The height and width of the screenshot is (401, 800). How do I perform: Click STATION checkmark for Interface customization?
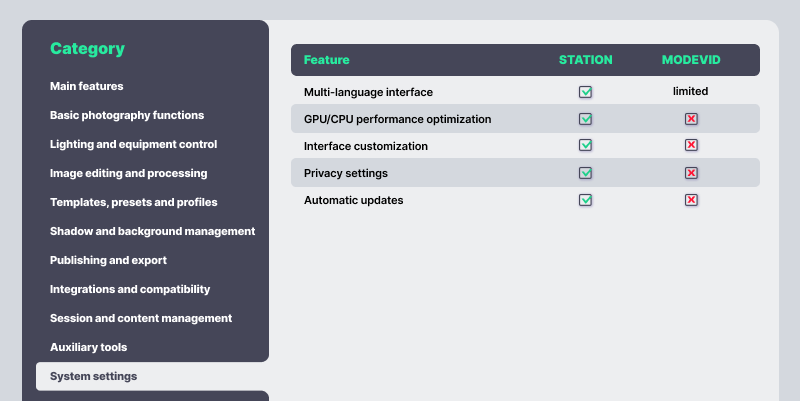585,146
